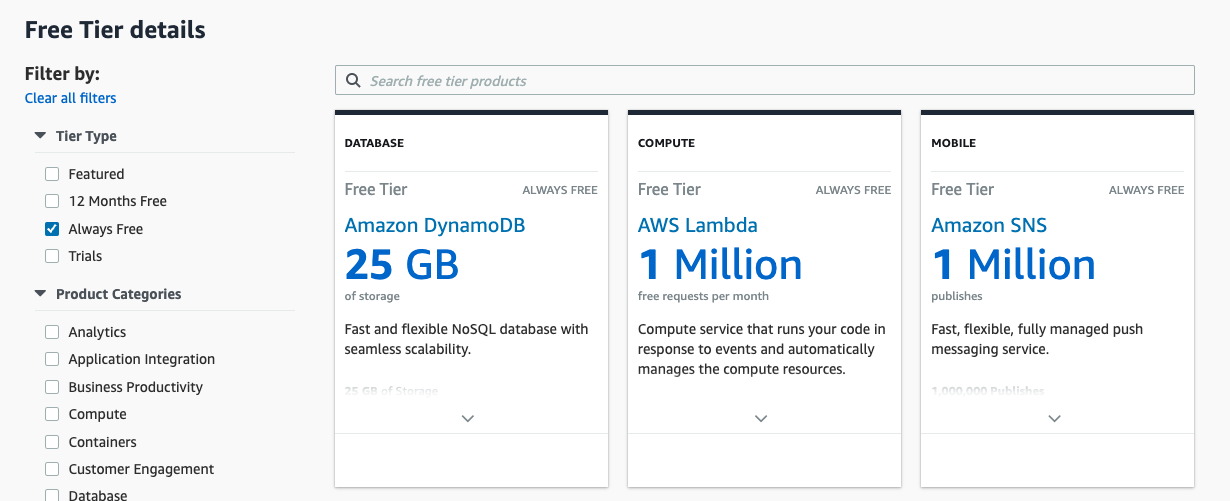Tick the Trials checkbox

tap(52, 256)
